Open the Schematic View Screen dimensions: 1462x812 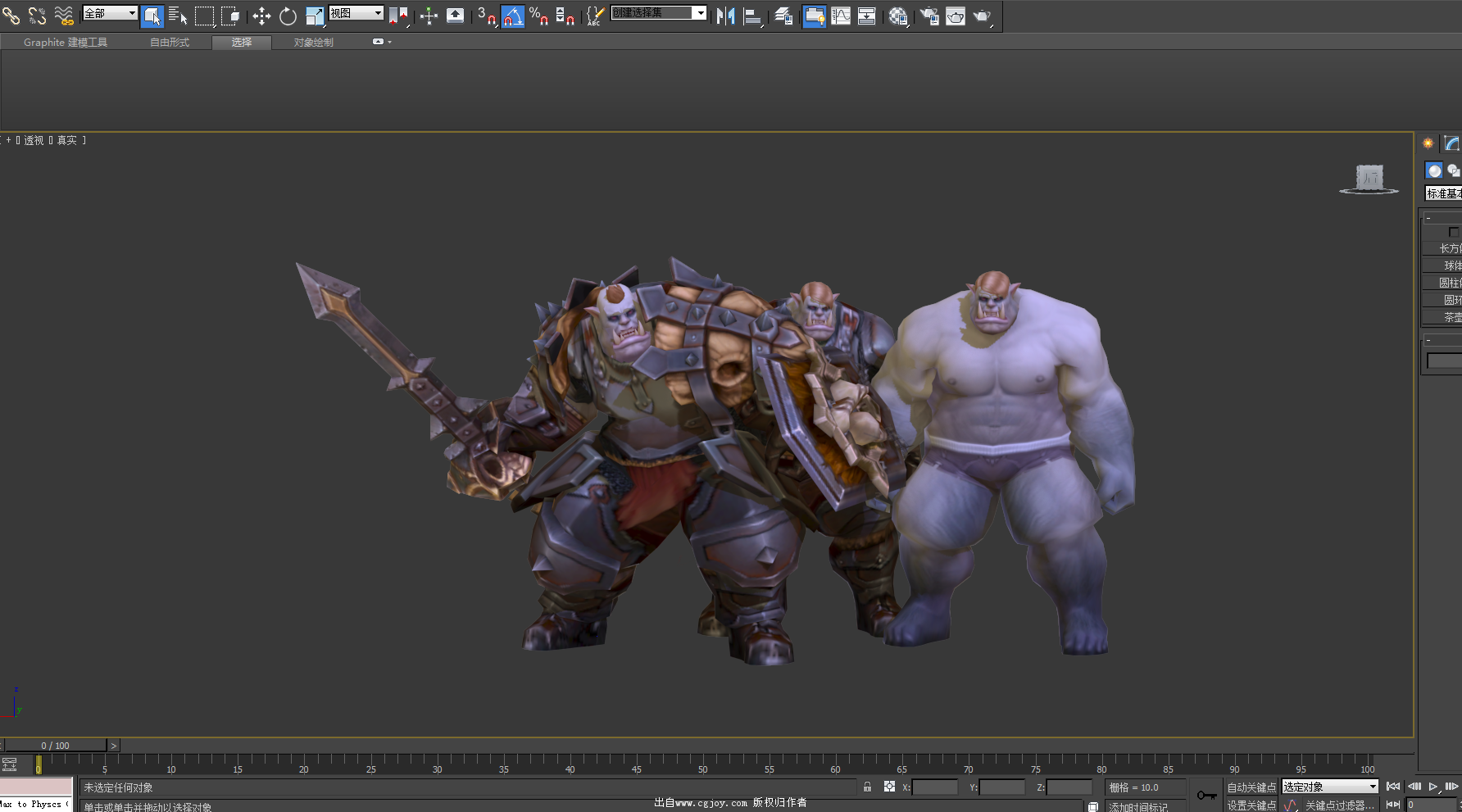867,16
